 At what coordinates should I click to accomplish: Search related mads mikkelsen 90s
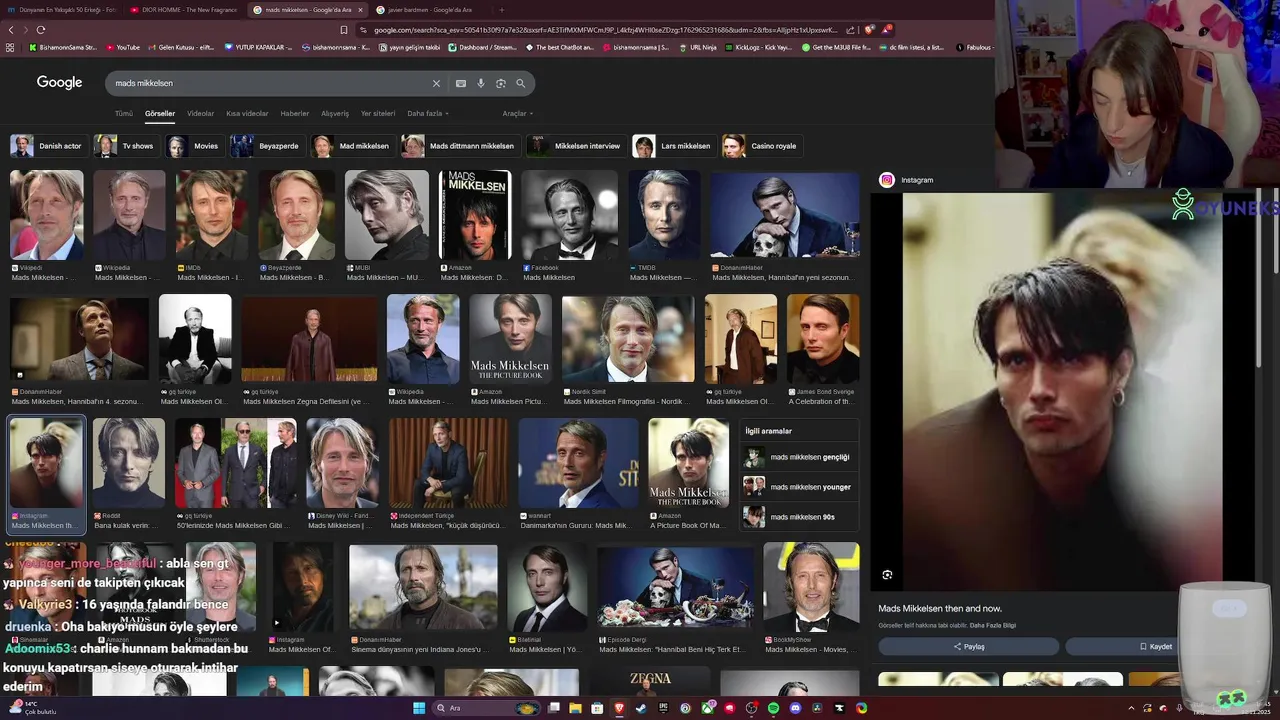[800, 517]
